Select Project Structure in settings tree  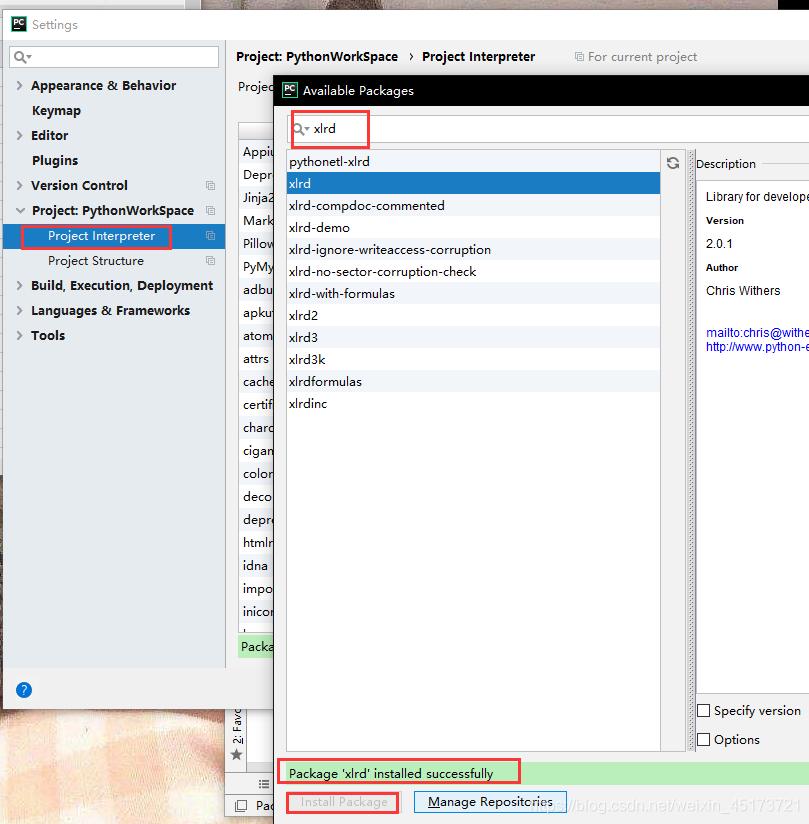click(x=114, y=261)
